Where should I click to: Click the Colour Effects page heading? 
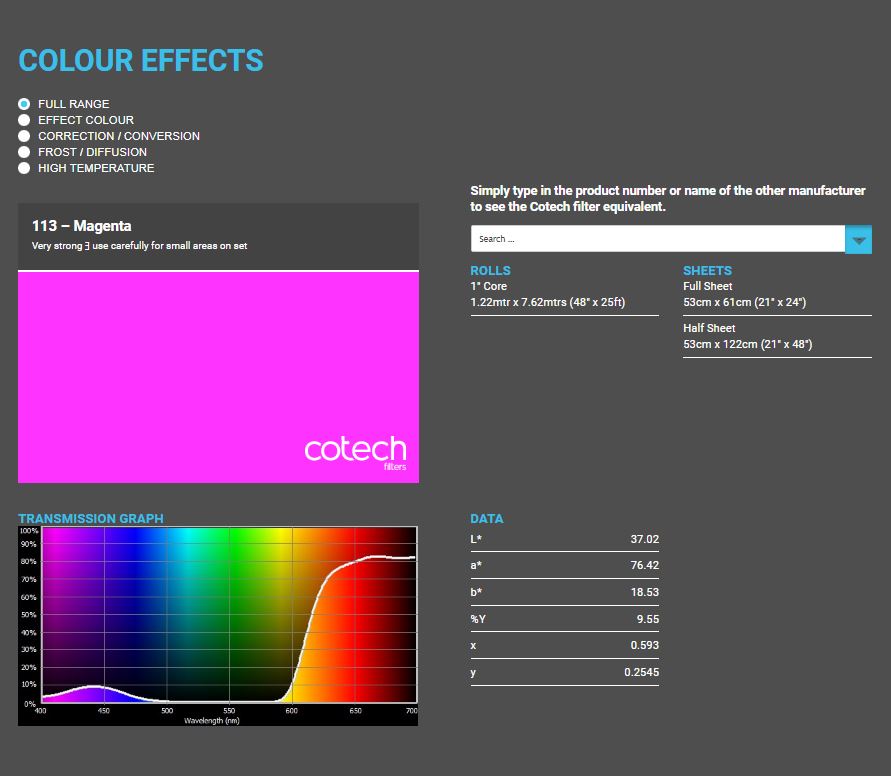141,60
